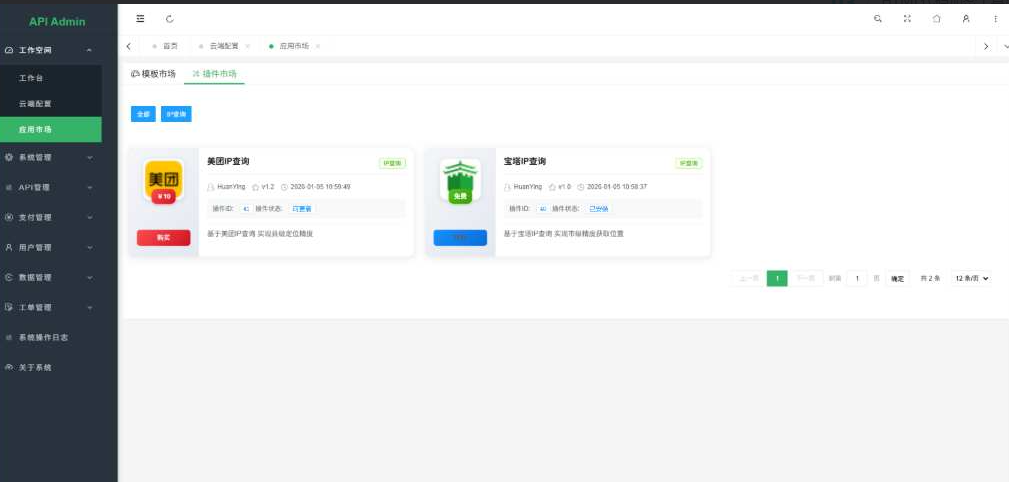1009x482 pixels.
Task: Click the green 免费 badge on 宝塔
Action: 460,197
